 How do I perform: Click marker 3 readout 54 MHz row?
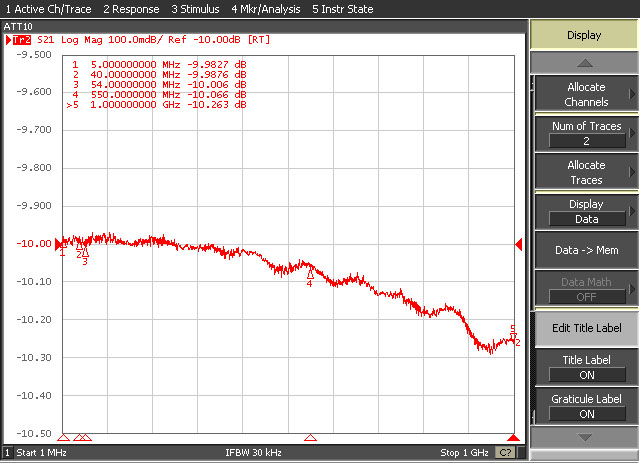159,85
